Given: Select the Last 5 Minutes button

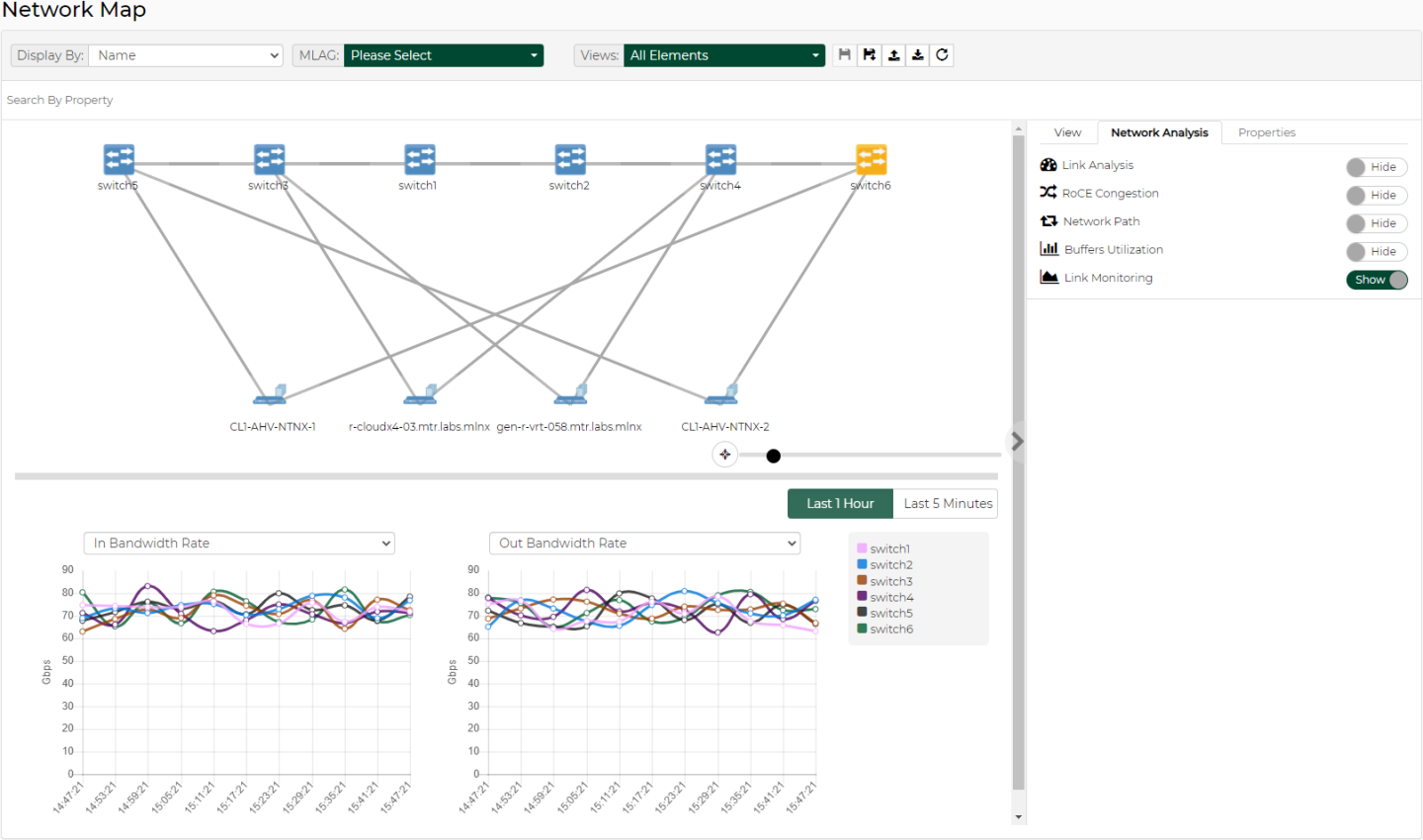Looking at the screenshot, I should [947, 503].
